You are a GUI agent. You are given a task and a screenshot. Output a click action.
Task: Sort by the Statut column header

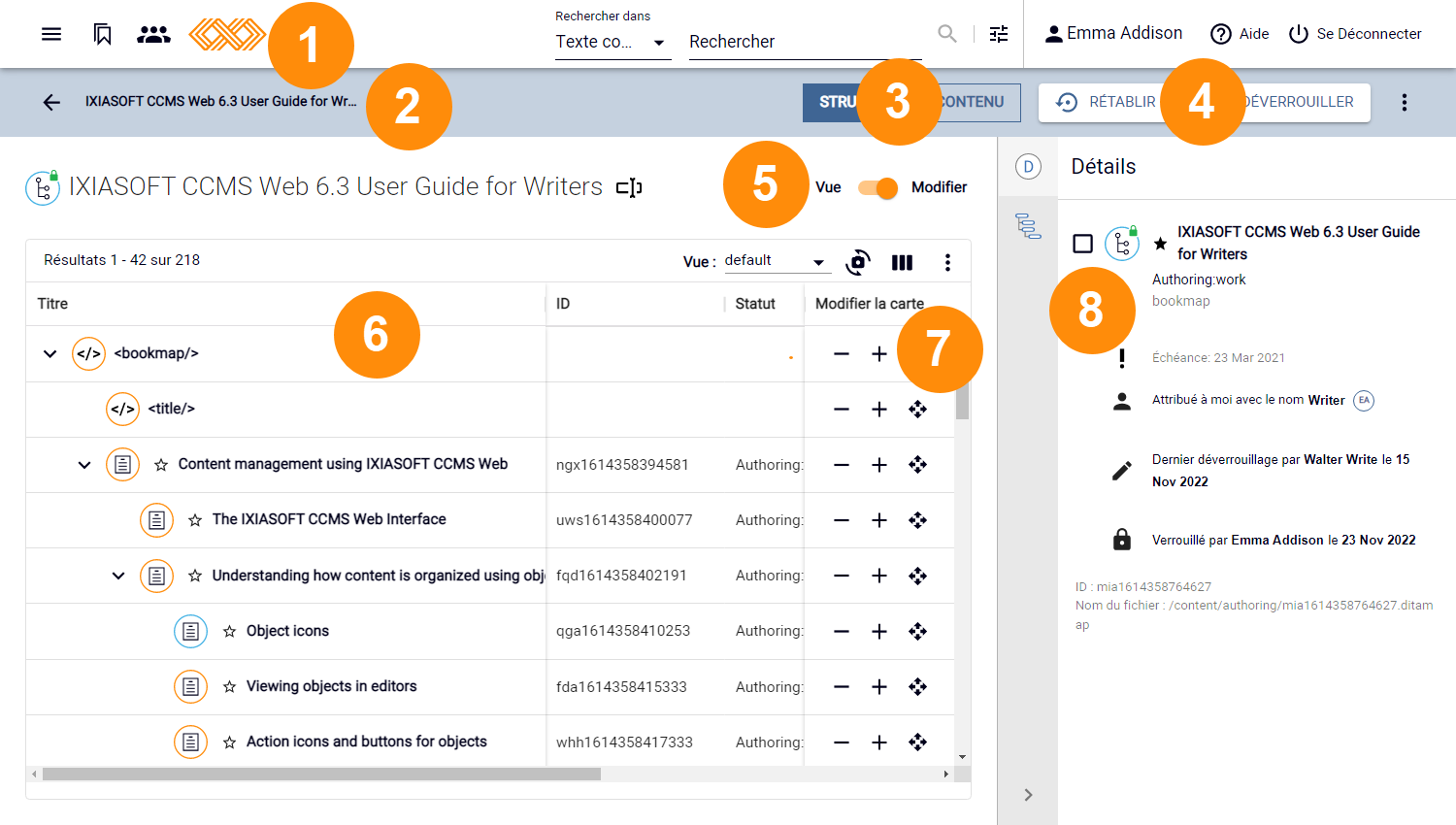[x=755, y=304]
